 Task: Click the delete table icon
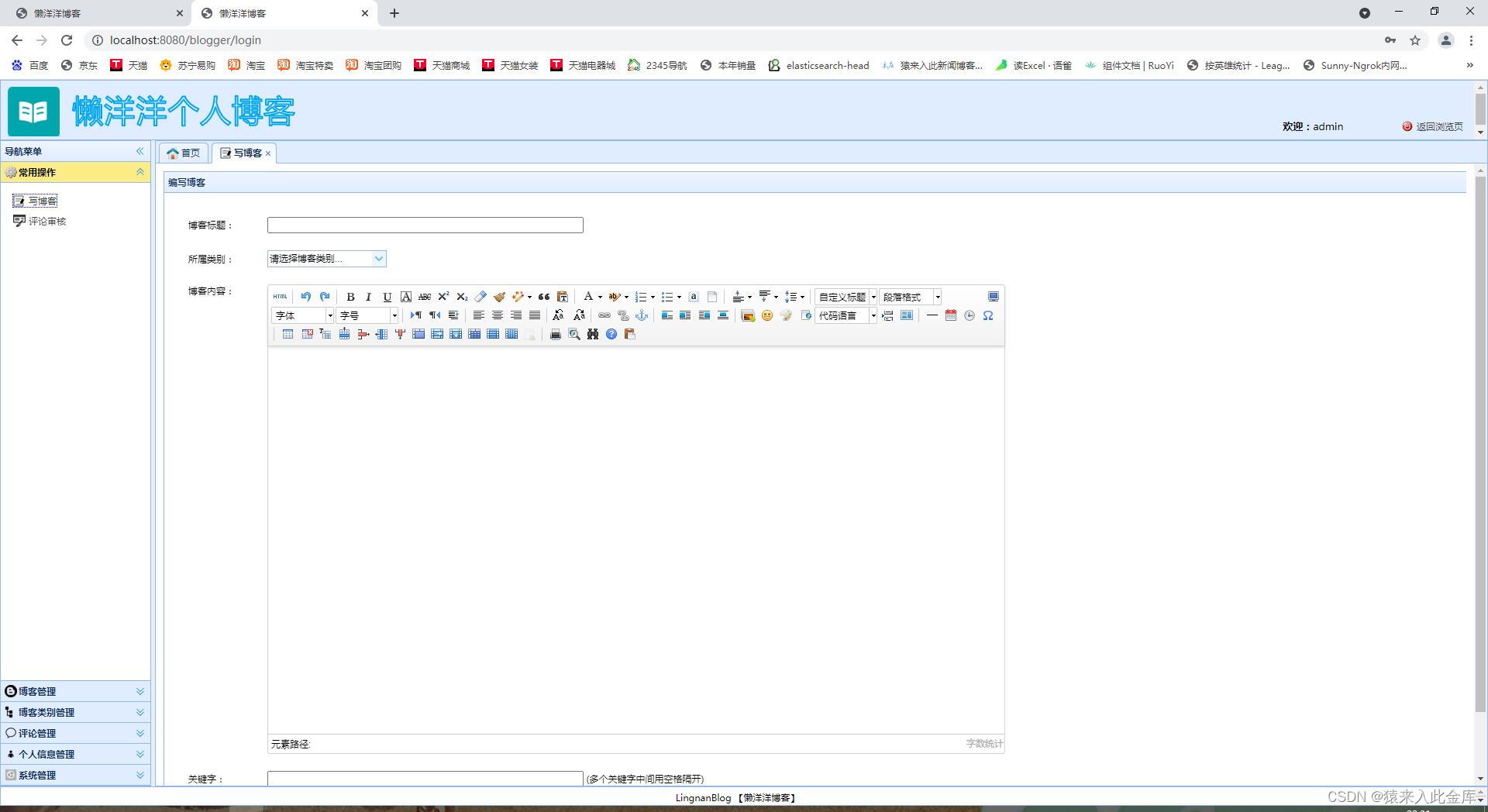307,334
